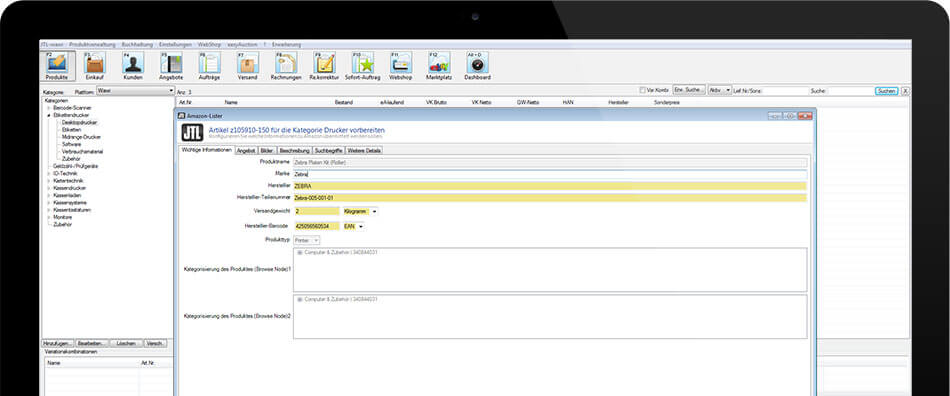Expand the Barcode-Scanner tree node
Image resolution: width=950 pixels, height=396 pixels.
pos(48,107)
